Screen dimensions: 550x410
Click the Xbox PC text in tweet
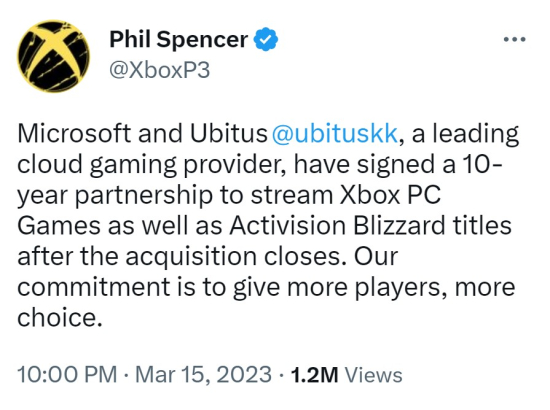coord(390,195)
